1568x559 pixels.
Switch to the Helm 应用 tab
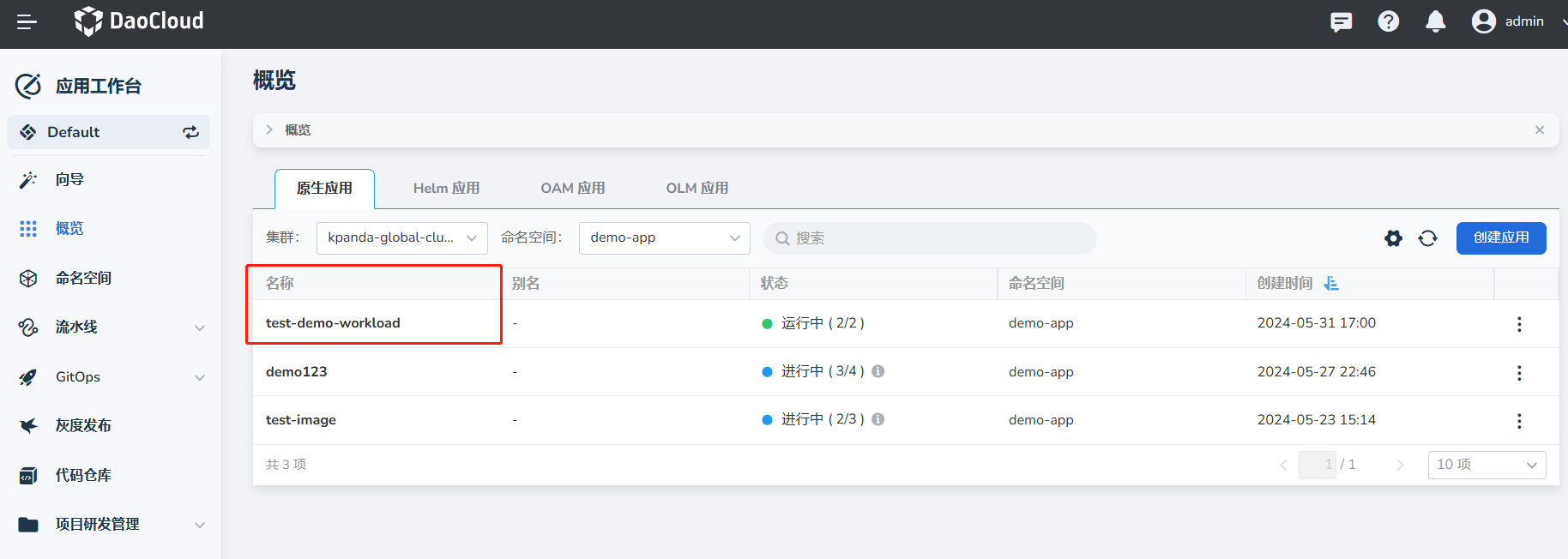tap(446, 189)
